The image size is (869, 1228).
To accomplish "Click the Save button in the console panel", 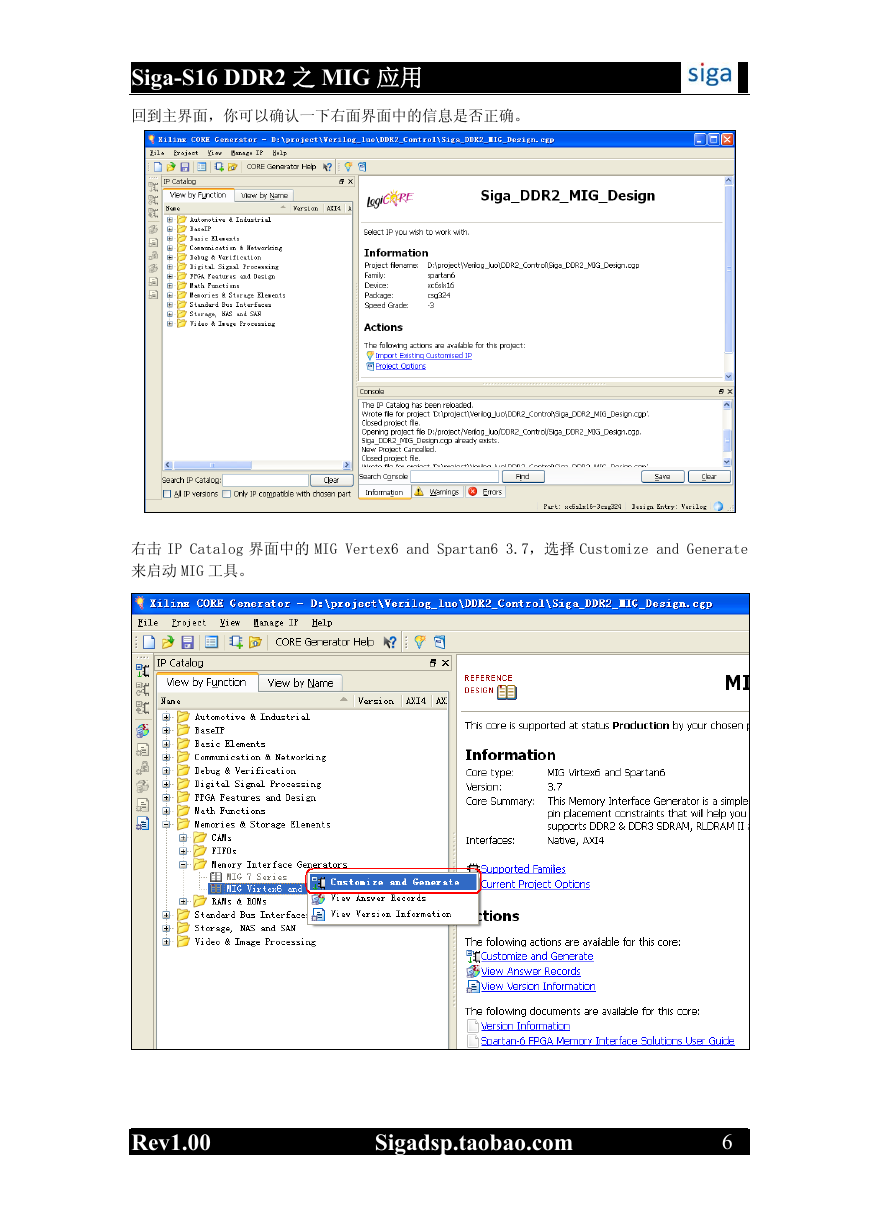I will coord(662,477).
